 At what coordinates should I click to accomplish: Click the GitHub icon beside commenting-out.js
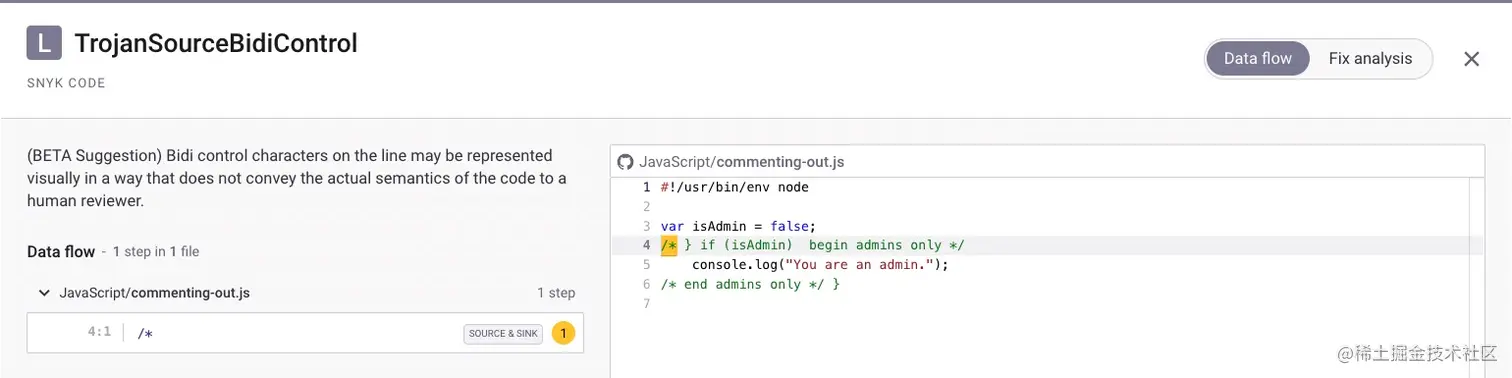(626, 162)
